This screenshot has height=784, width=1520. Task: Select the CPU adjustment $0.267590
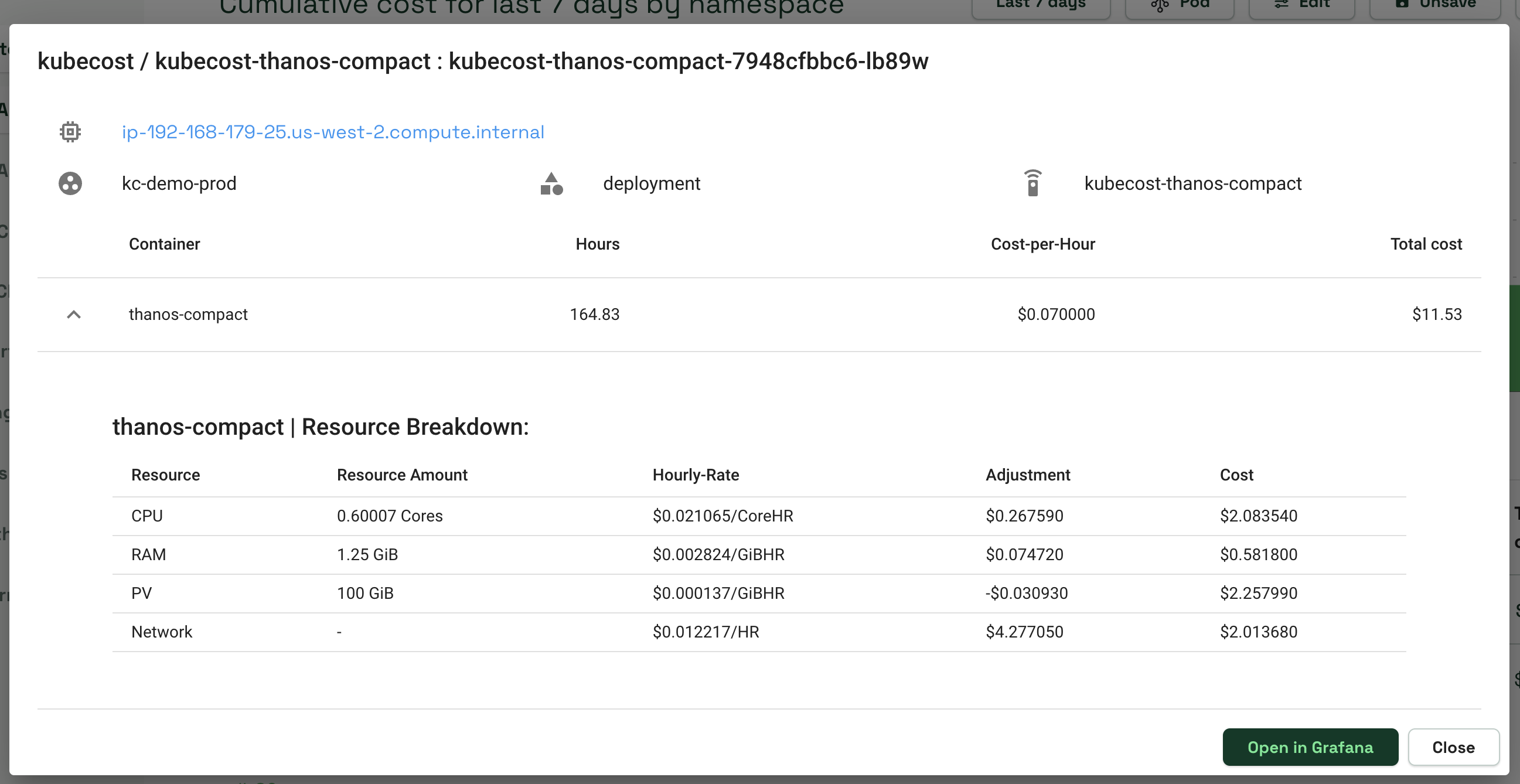[1024, 516]
